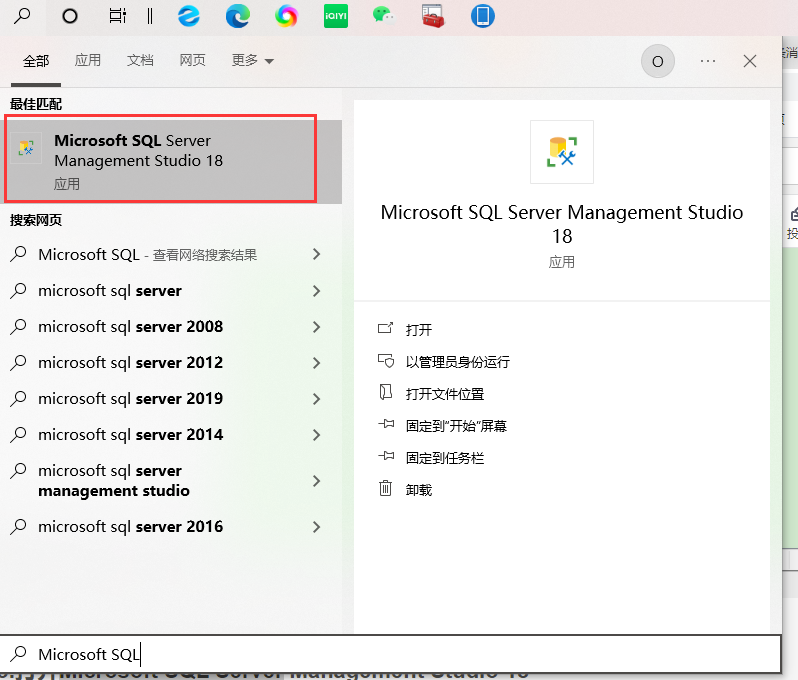This screenshot has width=798, height=680.
Task: Open iQIYI app from taskbar
Action: [335, 16]
